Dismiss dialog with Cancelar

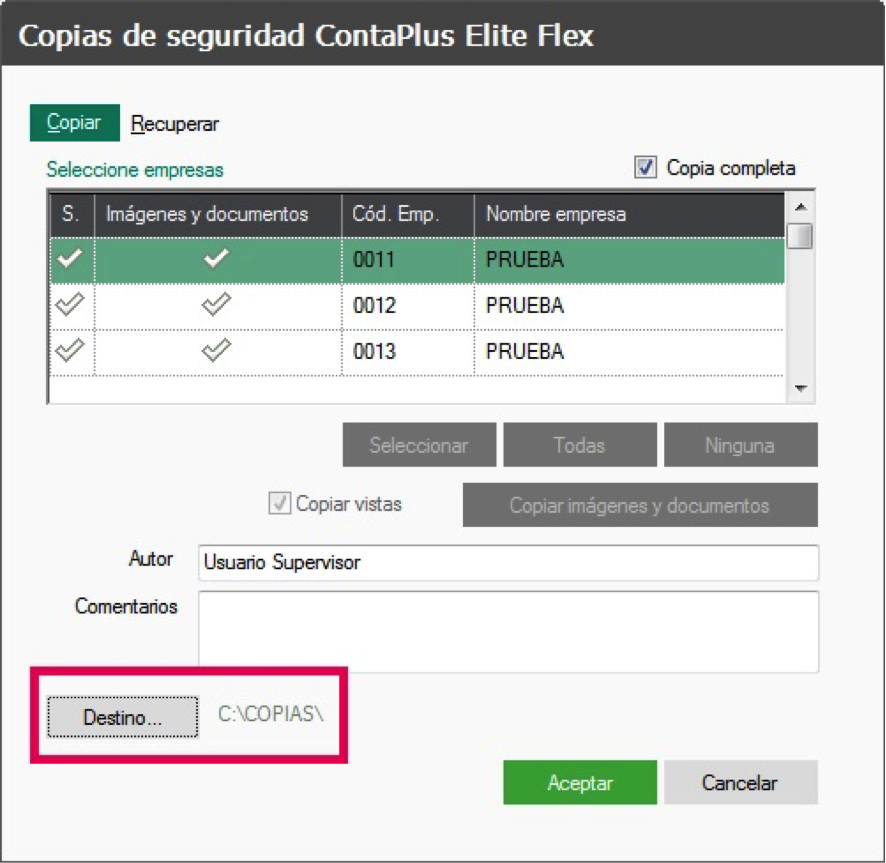(740, 782)
